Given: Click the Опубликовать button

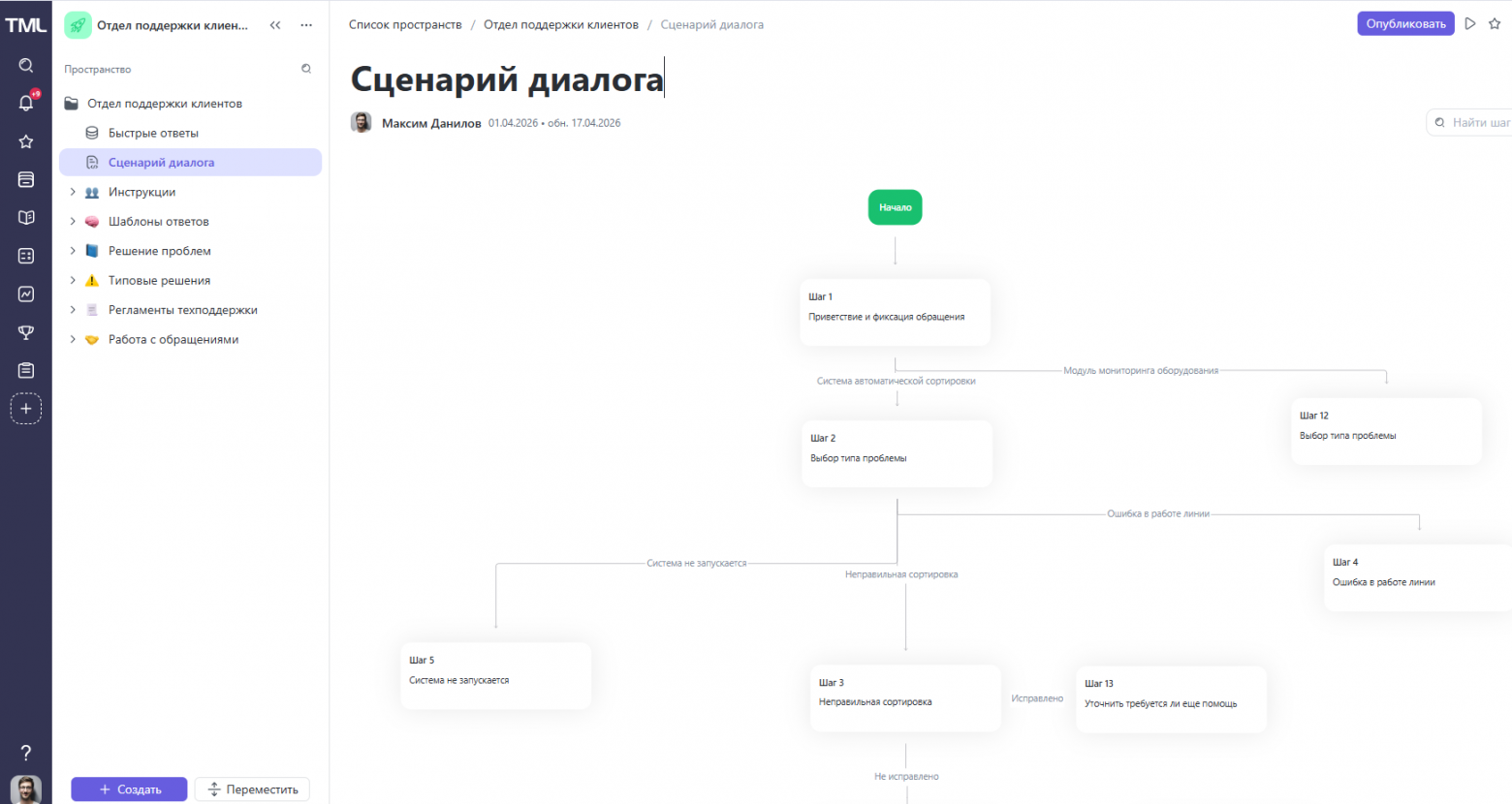Looking at the screenshot, I should tap(1405, 22).
